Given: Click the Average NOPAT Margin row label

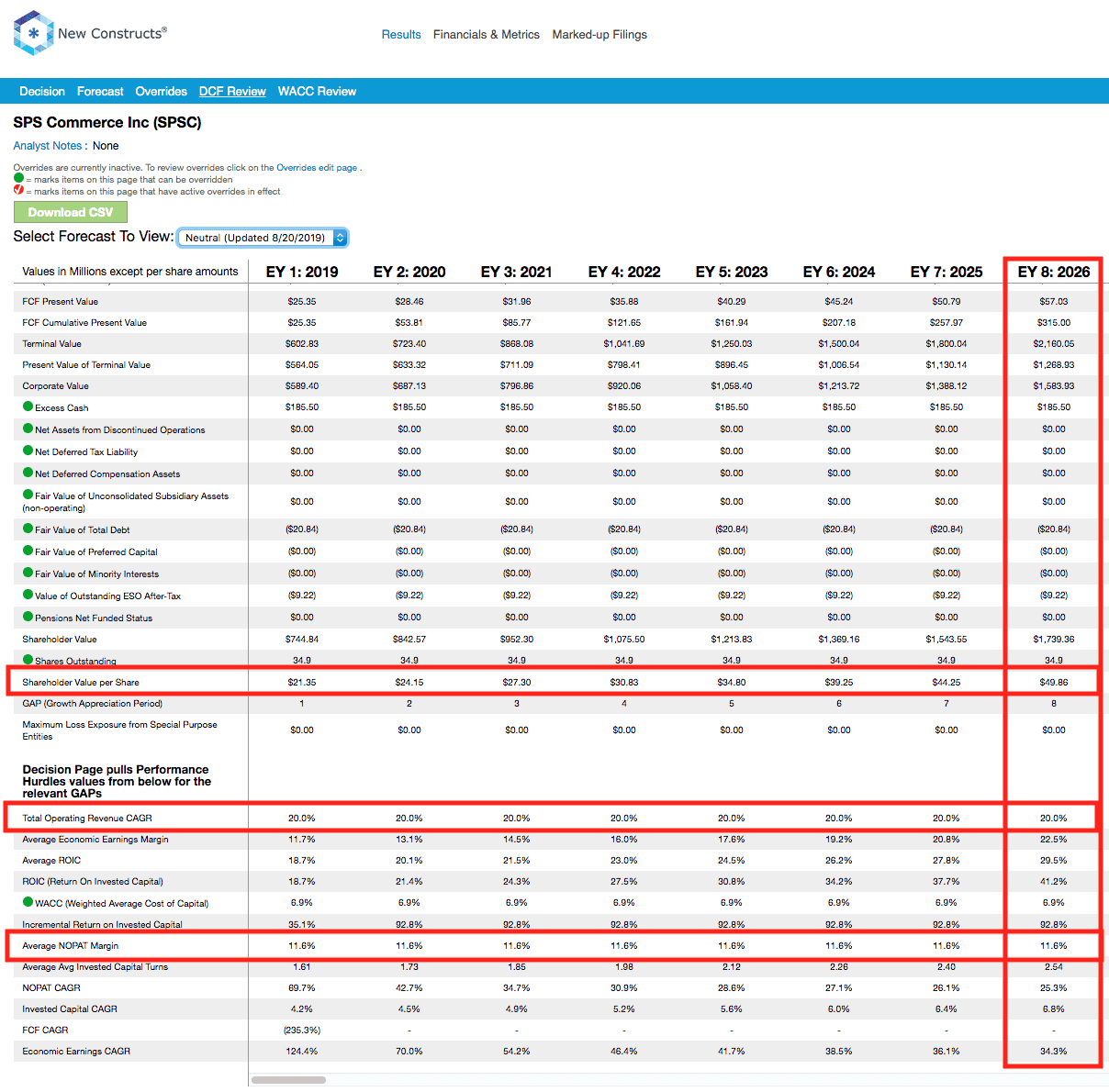Looking at the screenshot, I should [x=71, y=945].
